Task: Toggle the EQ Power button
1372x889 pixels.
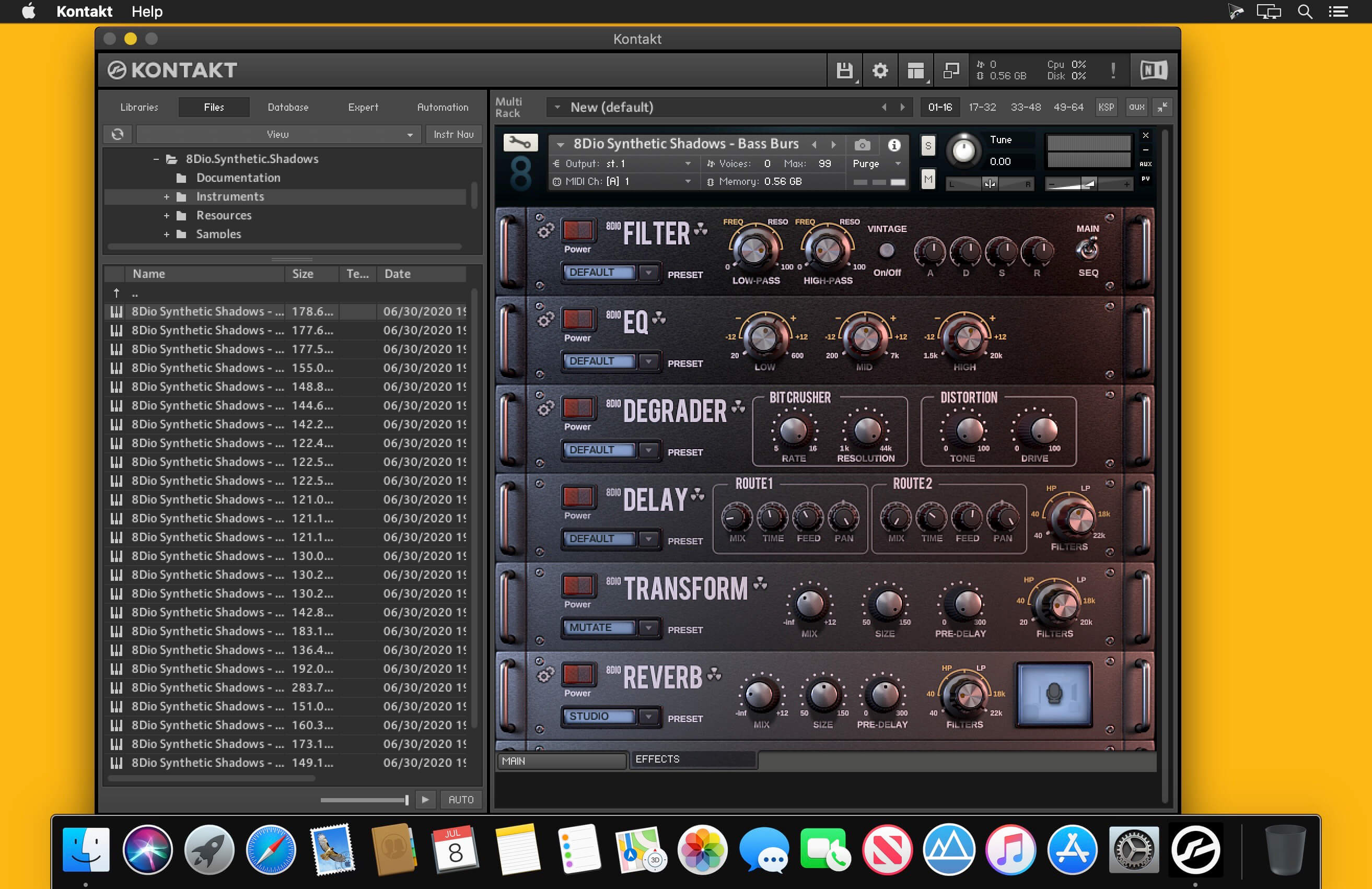Action: [x=578, y=319]
